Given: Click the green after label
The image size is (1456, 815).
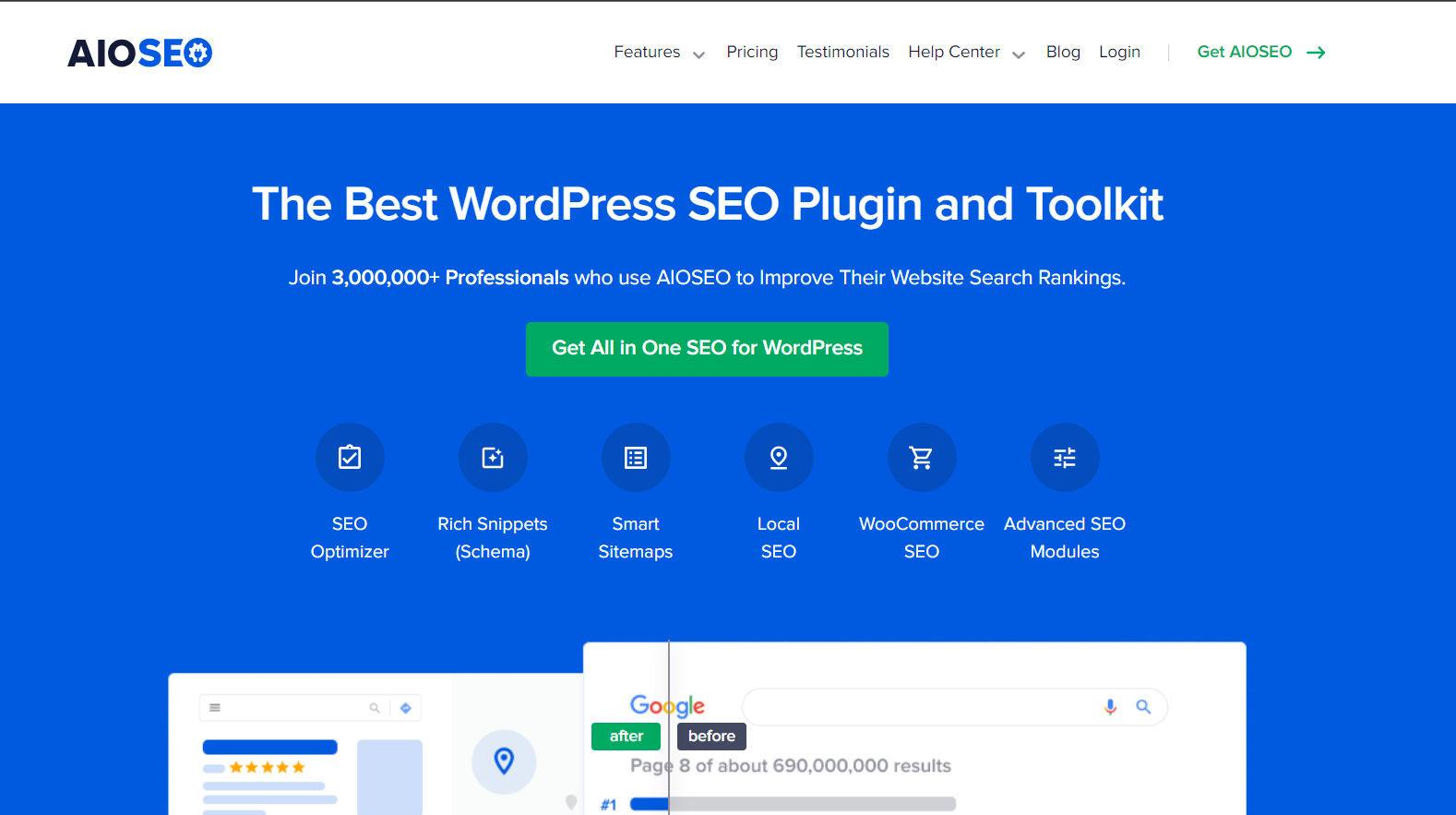Looking at the screenshot, I should point(627,737).
